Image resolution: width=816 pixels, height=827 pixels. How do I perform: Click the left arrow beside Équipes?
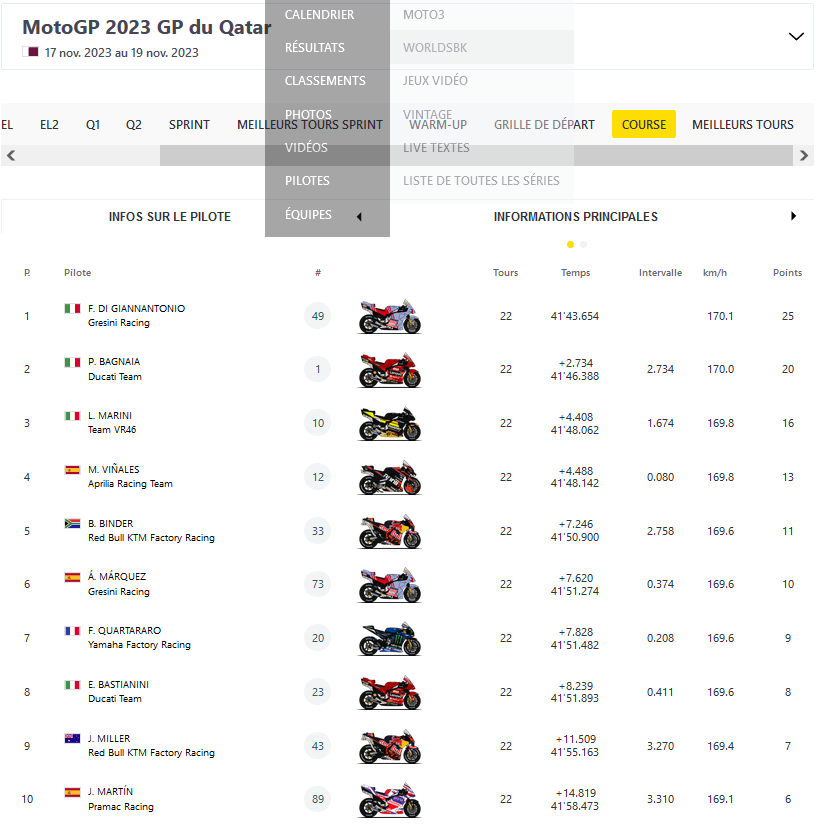(x=359, y=216)
